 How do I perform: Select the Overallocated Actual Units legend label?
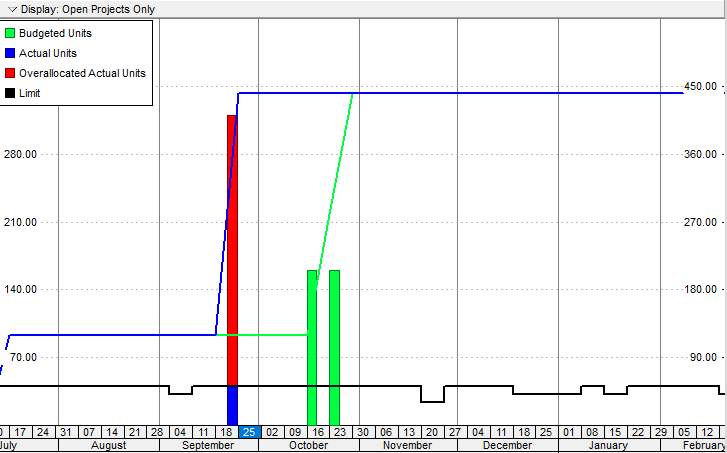pyautogui.click(x=82, y=73)
